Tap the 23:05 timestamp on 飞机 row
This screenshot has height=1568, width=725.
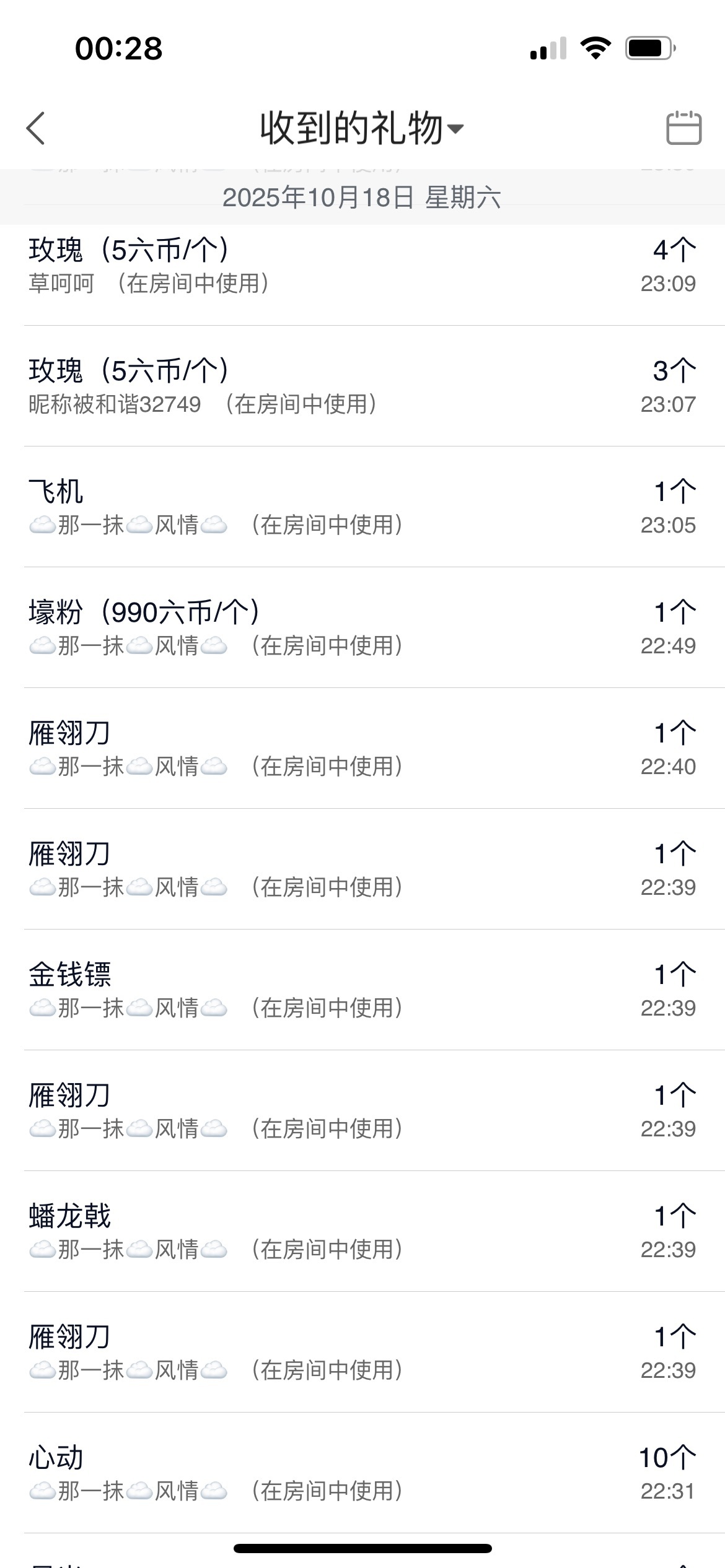pos(668,525)
